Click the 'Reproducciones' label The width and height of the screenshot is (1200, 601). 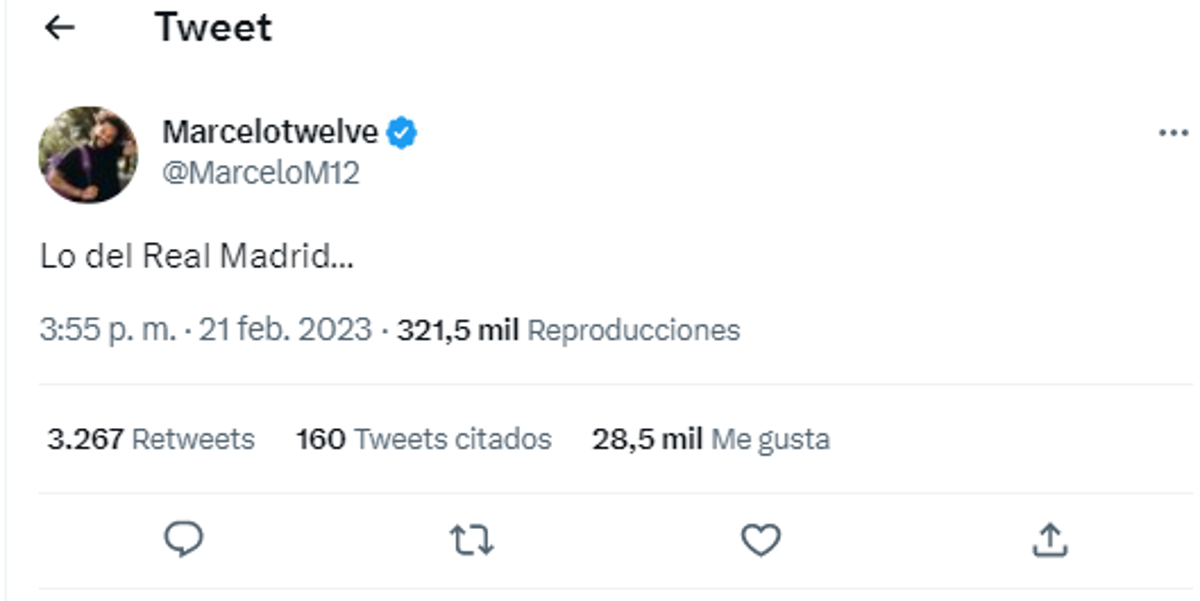click(633, 330)
